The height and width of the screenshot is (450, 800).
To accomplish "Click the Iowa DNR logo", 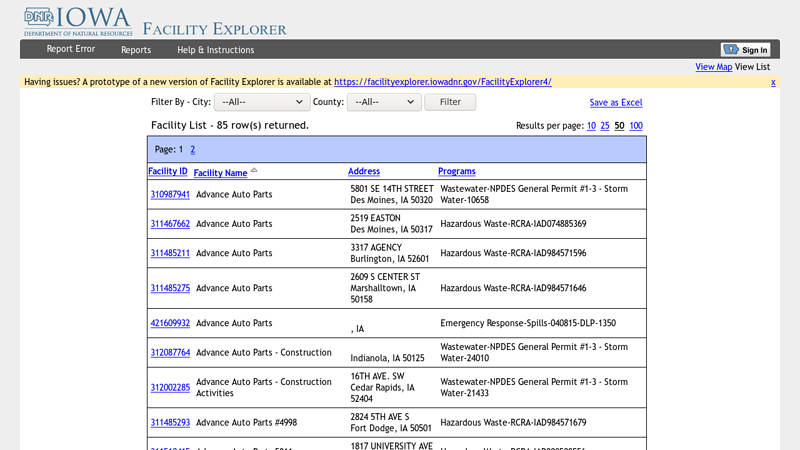I will (x=78, y=20).
